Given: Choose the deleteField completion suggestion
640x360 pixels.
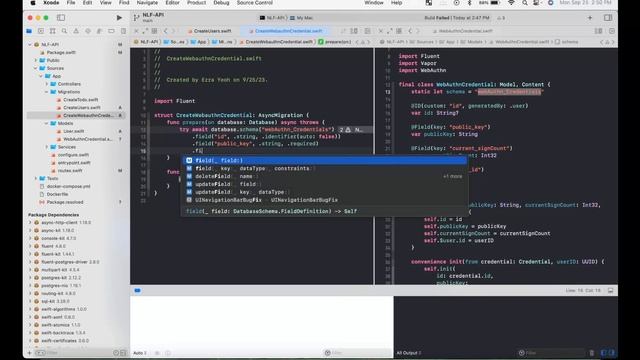Looking at the screenshot, I should click(x=324, y=176).
